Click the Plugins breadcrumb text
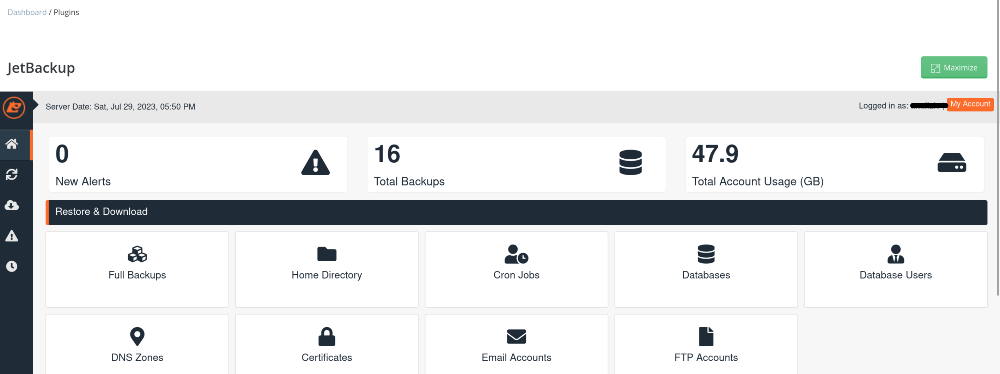 pos(66,12)
